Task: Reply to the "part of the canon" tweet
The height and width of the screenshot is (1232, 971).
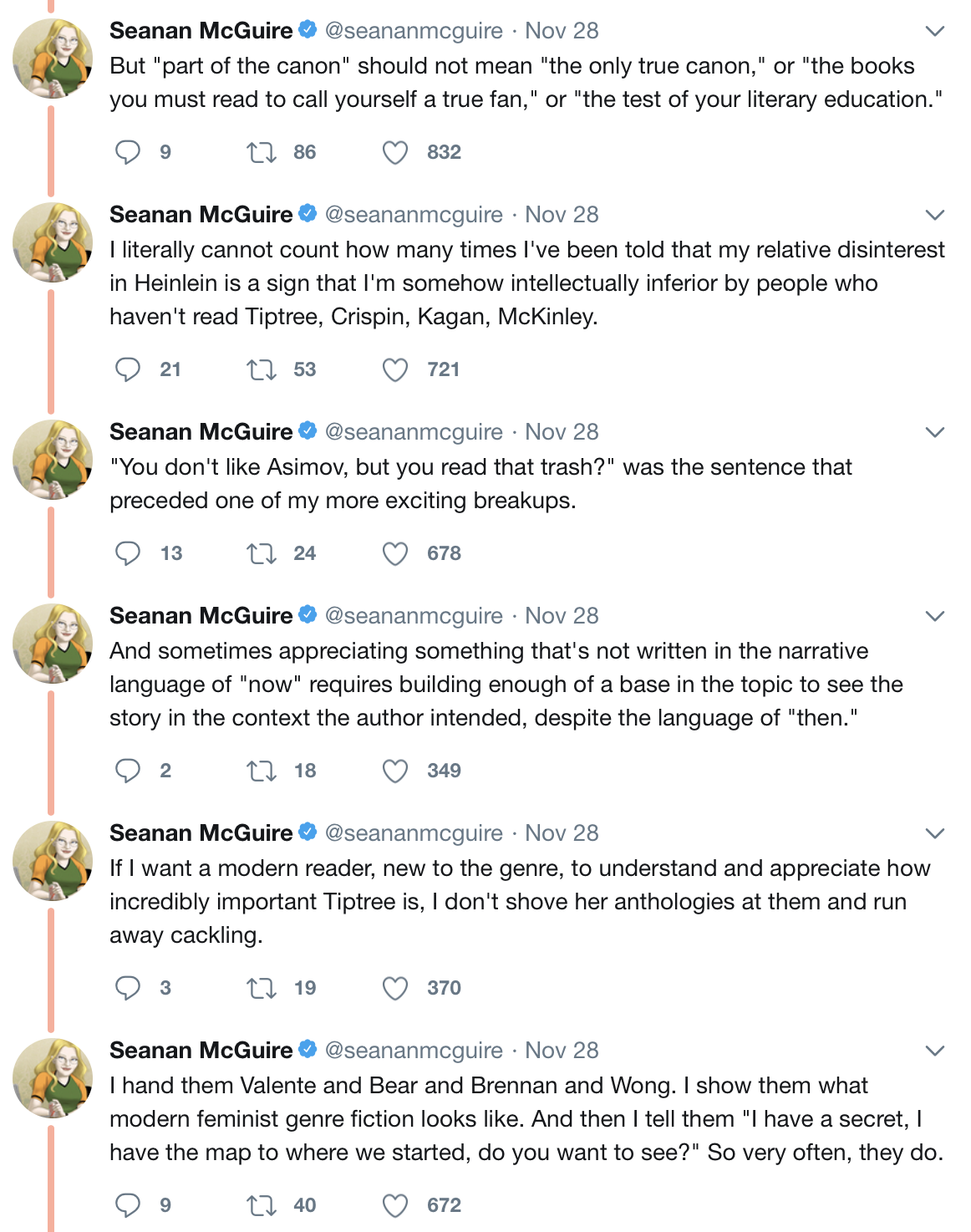Action: 128,152
